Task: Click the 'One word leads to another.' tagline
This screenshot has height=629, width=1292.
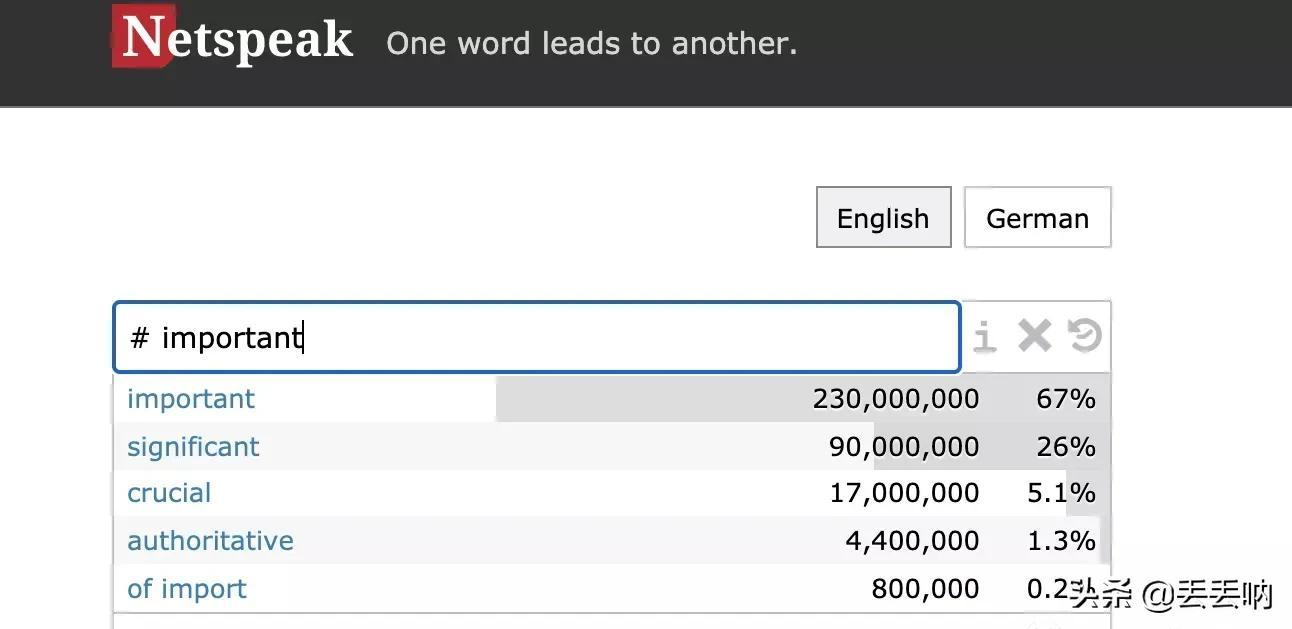Action: (591, 44)
